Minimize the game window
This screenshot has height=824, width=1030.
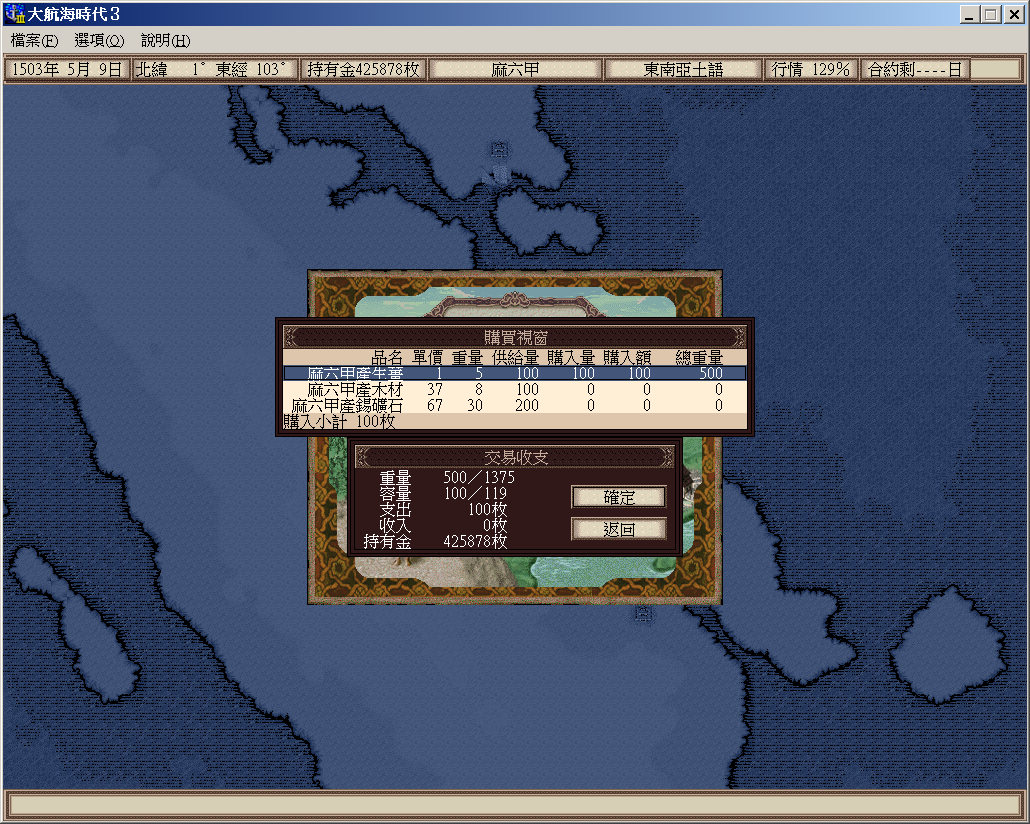[970, 15]
